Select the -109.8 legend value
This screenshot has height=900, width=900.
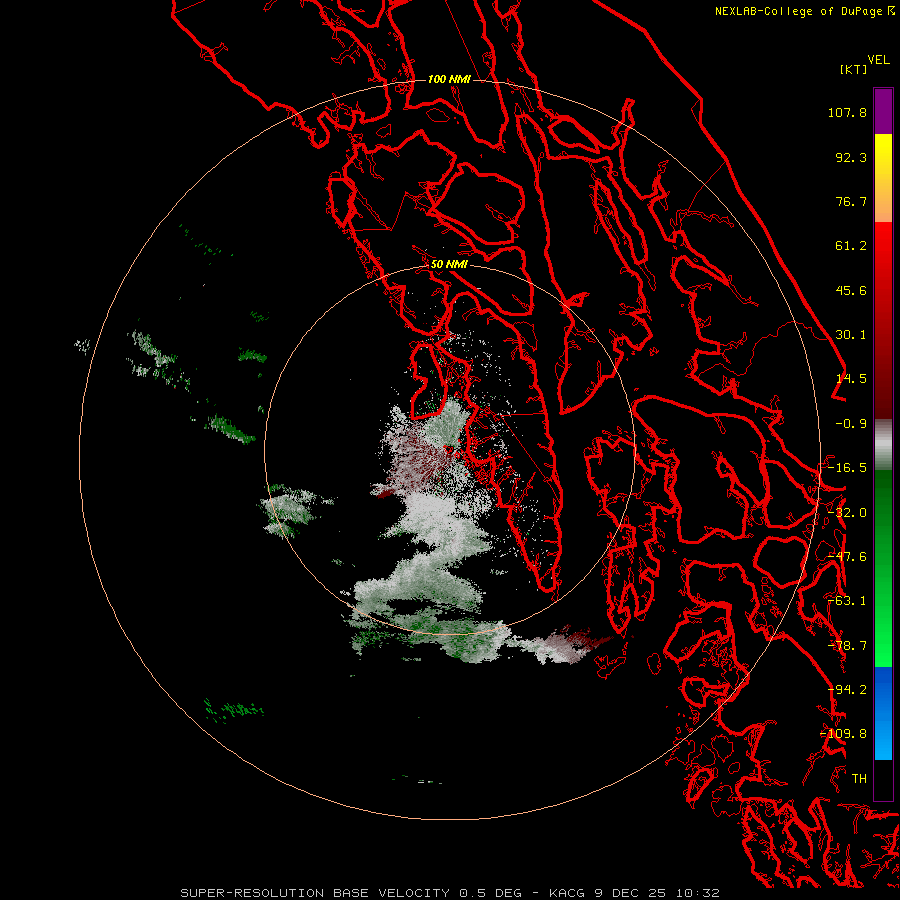click(844, 734)
